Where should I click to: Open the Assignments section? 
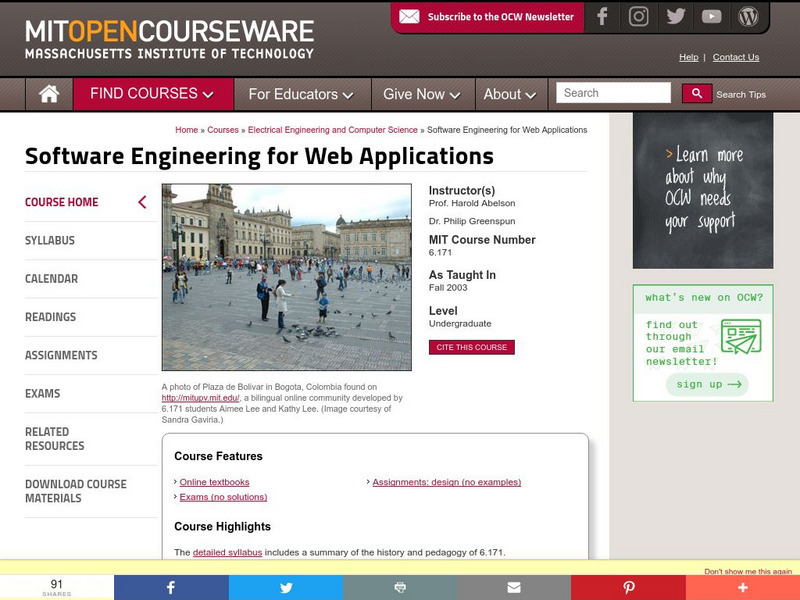click(61, 355)
